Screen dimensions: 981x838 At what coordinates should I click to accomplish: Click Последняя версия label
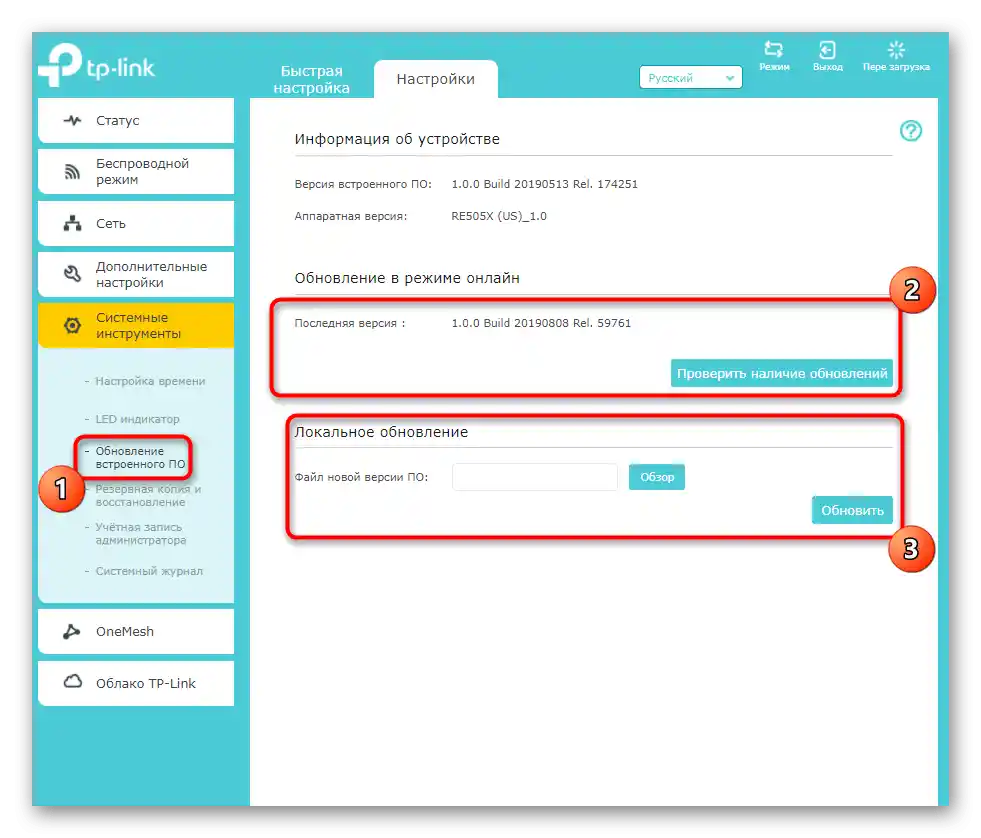point(350,323)
